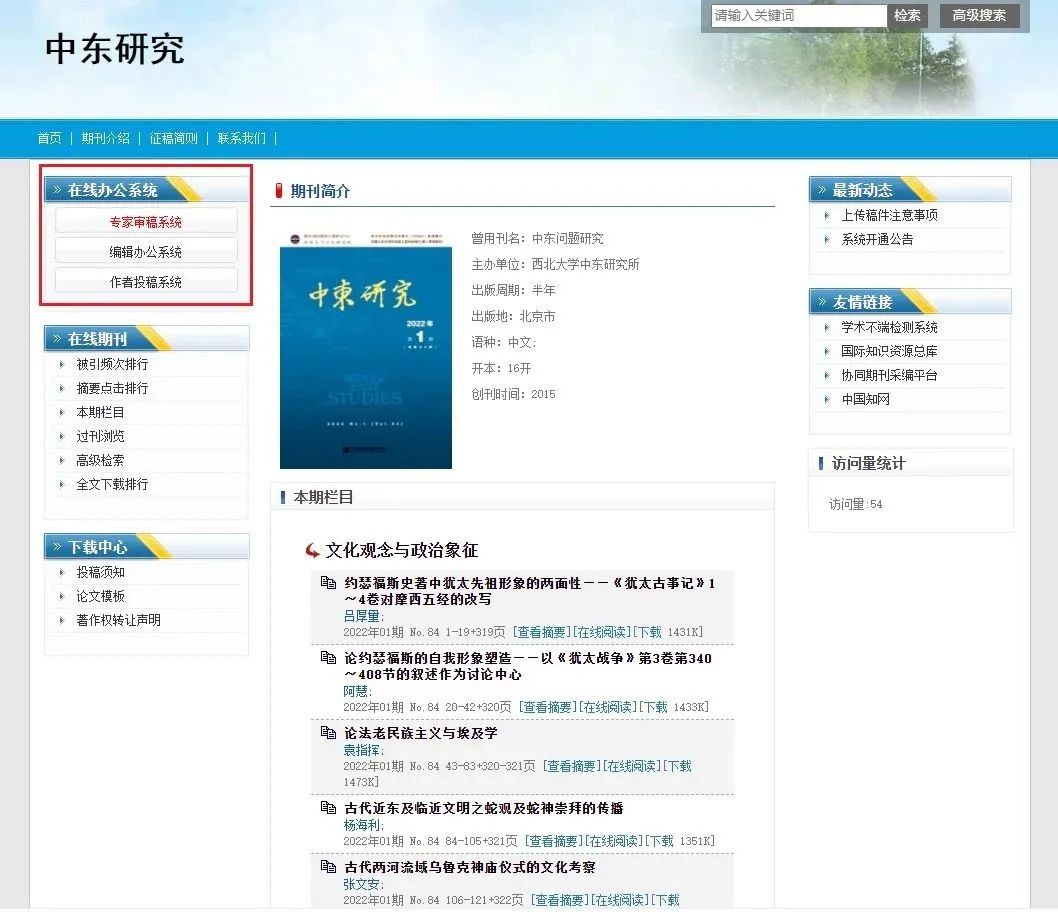Click document icon beside 论法老民族主义与埃及学 article

[328, 733]
